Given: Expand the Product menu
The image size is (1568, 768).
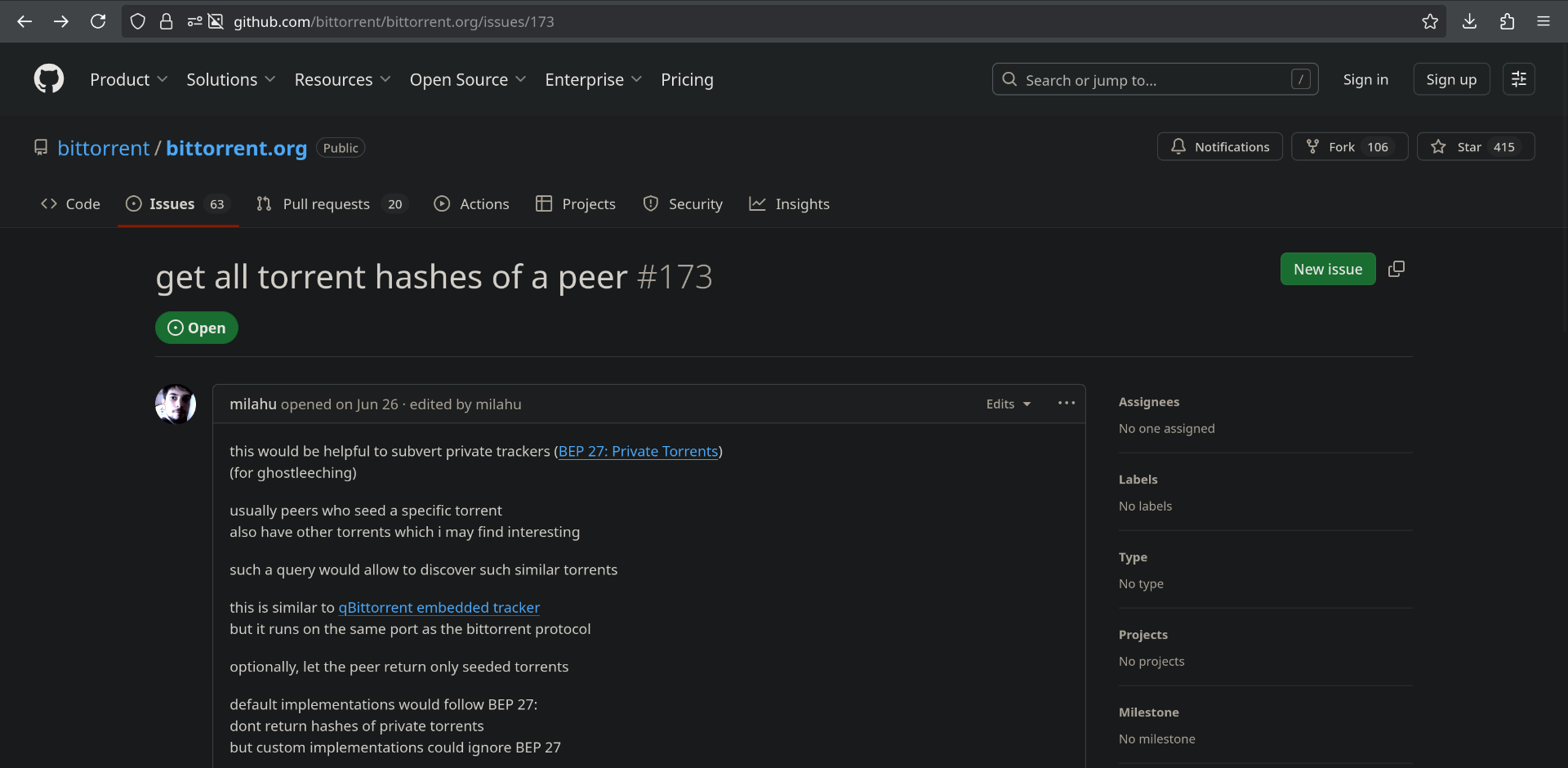Looking at the screenshot, I should pyautogui.click(x=129, y=79).
